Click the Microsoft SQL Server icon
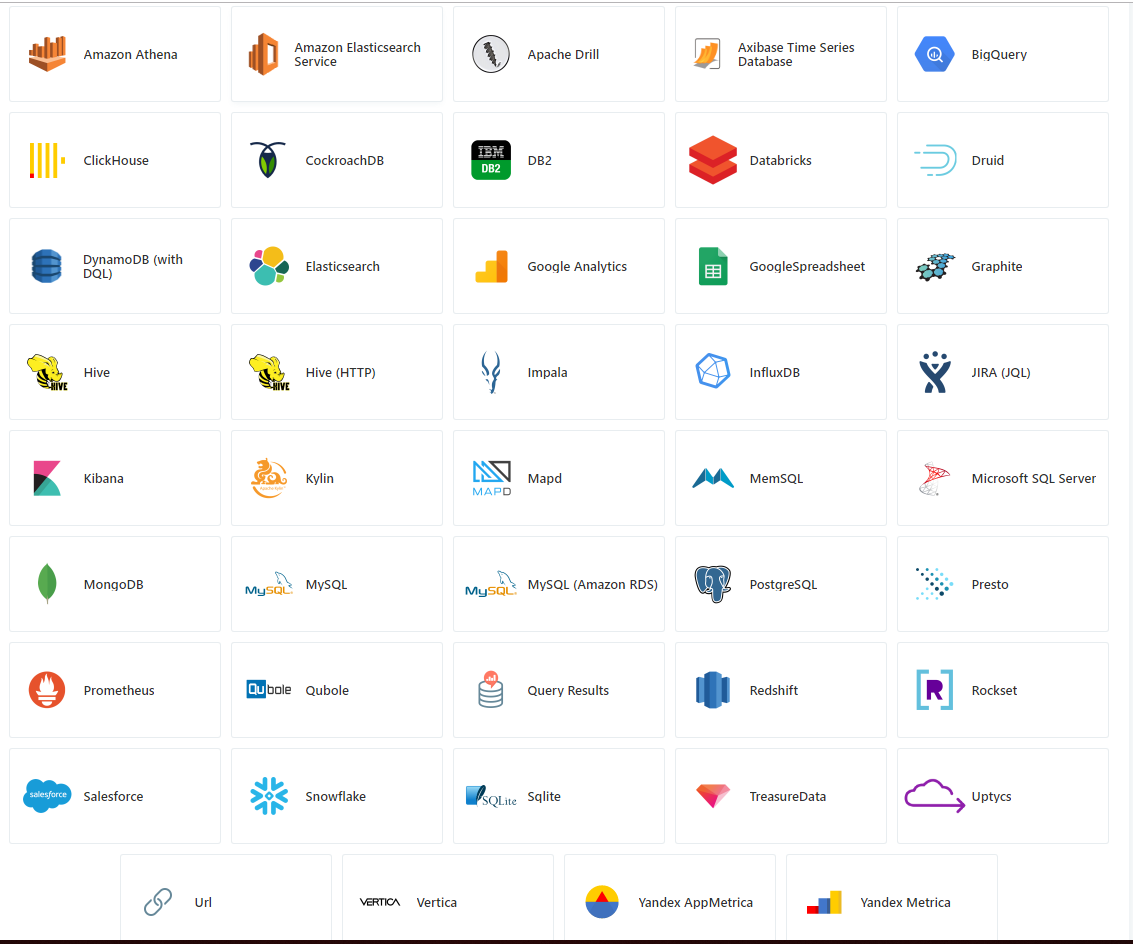This screenshot has height=944, width=1133. click(934, 478)
